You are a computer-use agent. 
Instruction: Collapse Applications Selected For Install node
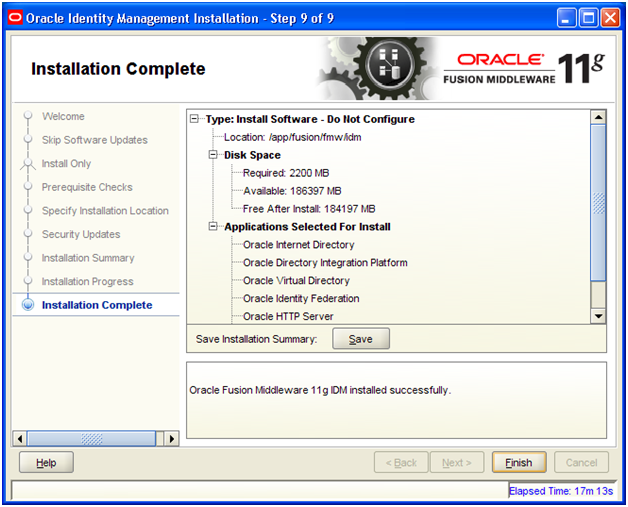213,227
